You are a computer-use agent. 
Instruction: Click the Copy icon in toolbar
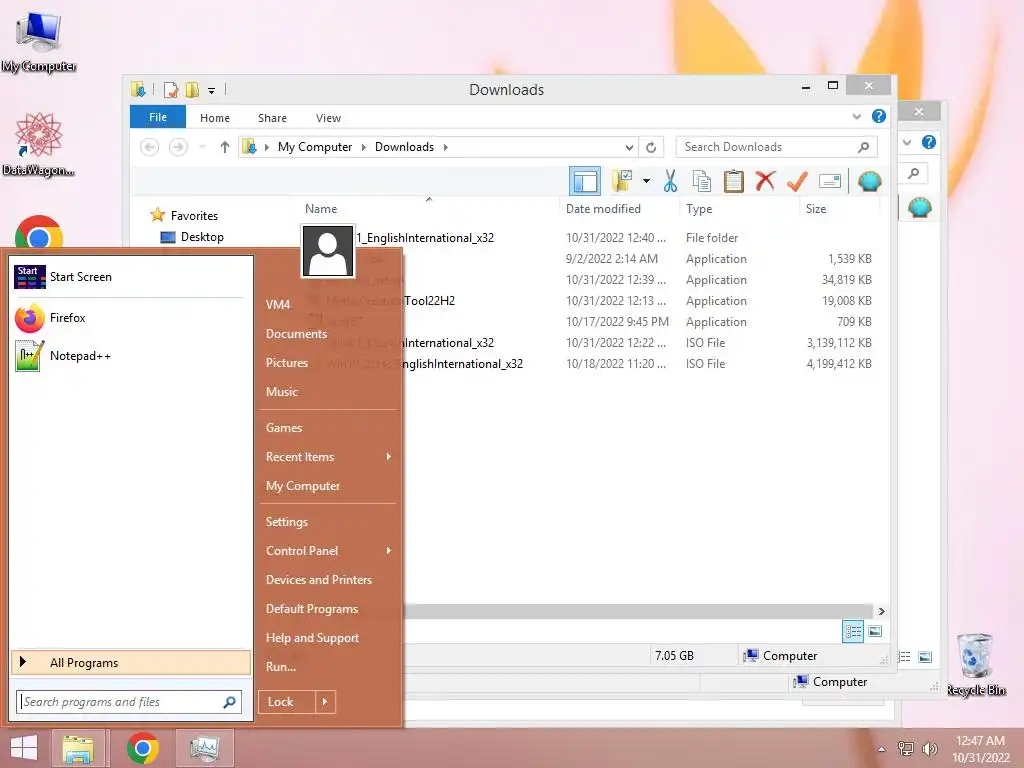click(701, 181)
